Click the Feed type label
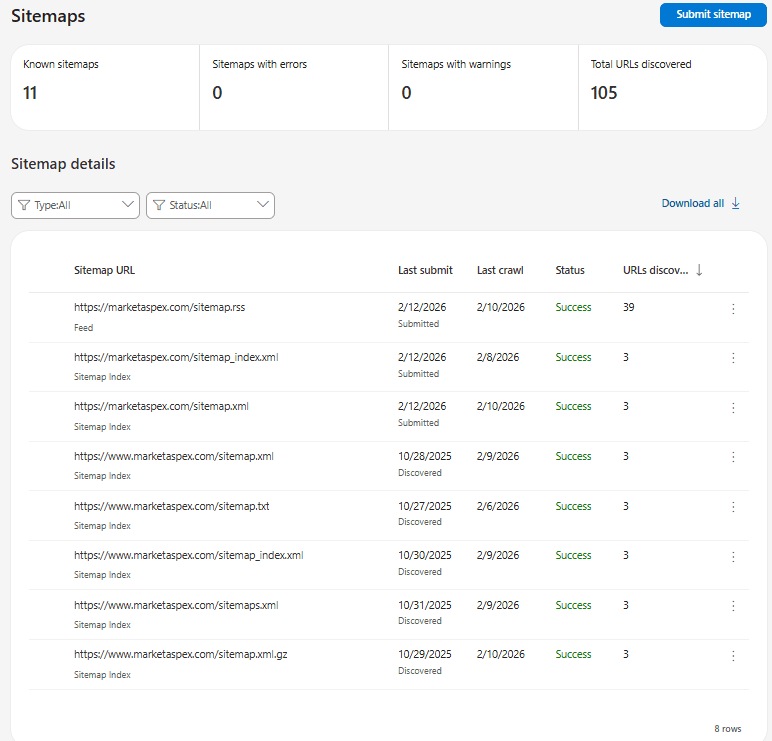Image resolution: width=772 pixels, height=741 pixels. (x=83, y=328)
